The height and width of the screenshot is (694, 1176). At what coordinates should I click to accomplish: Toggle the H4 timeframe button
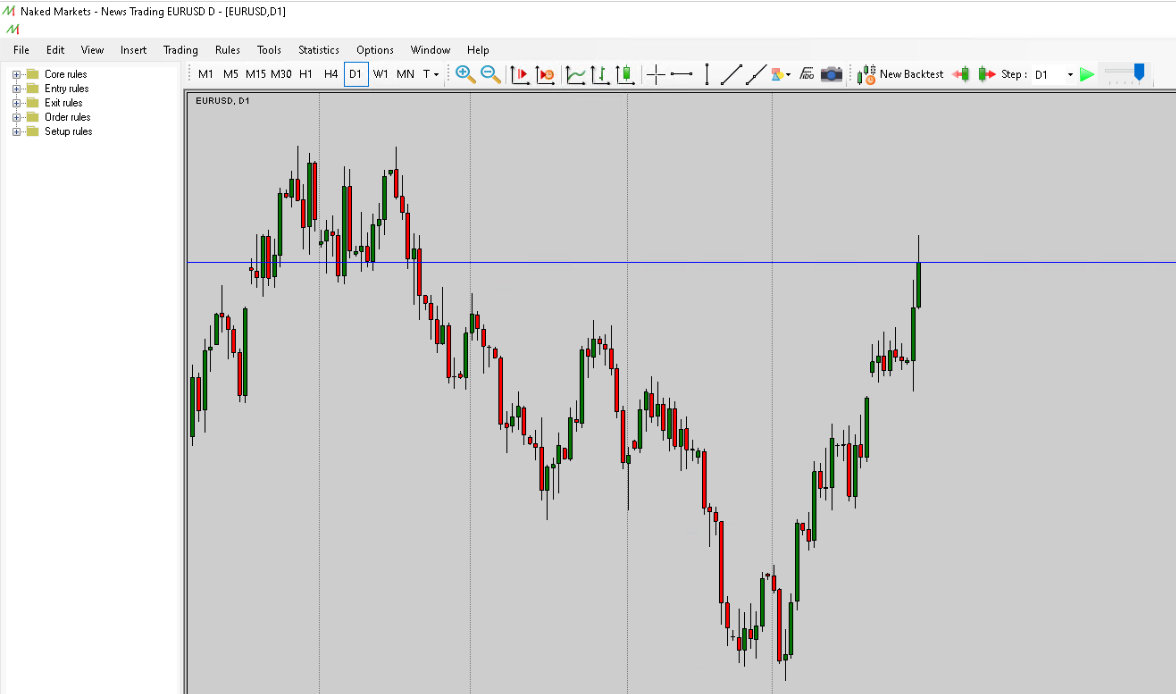click(x=331, y=74)
